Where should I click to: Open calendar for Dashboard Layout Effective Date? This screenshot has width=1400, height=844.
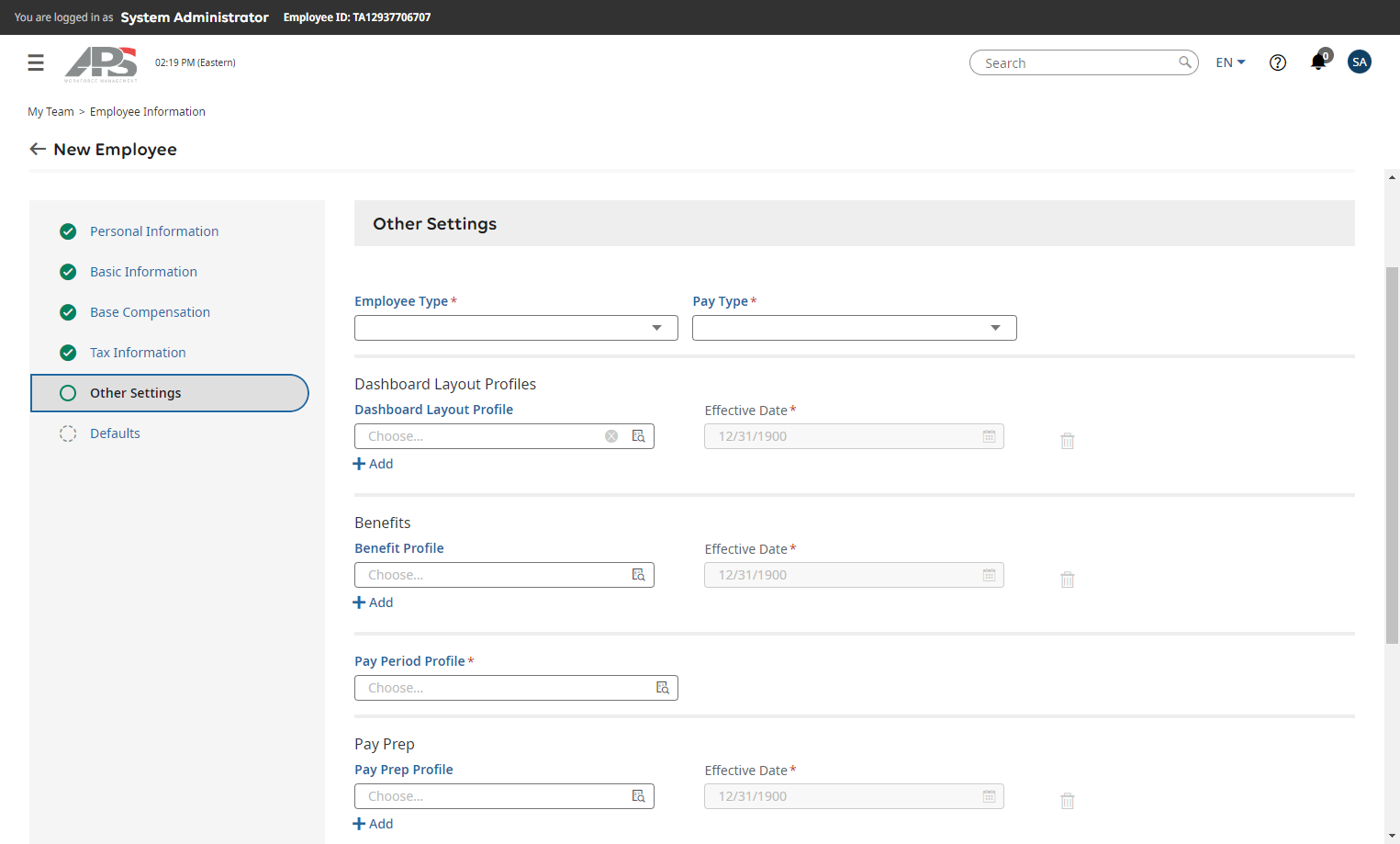[989, 436]
